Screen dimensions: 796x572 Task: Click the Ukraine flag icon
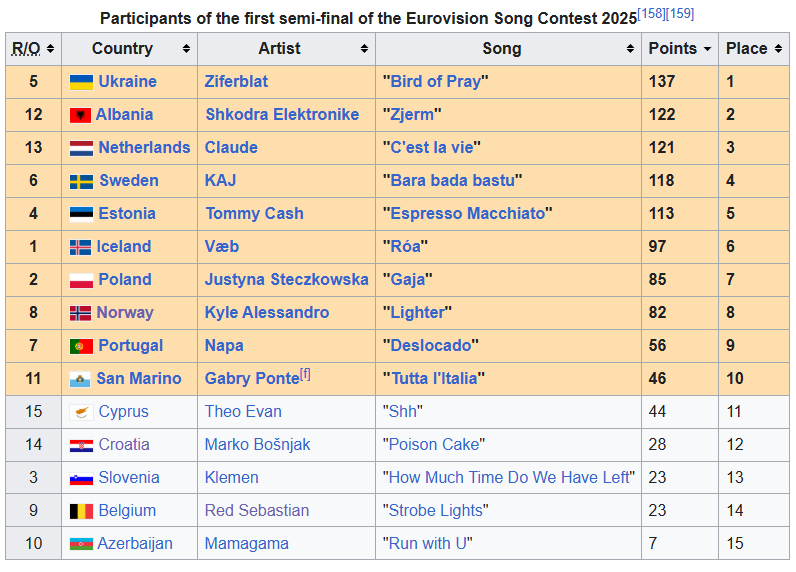click(x=81, y=82)
